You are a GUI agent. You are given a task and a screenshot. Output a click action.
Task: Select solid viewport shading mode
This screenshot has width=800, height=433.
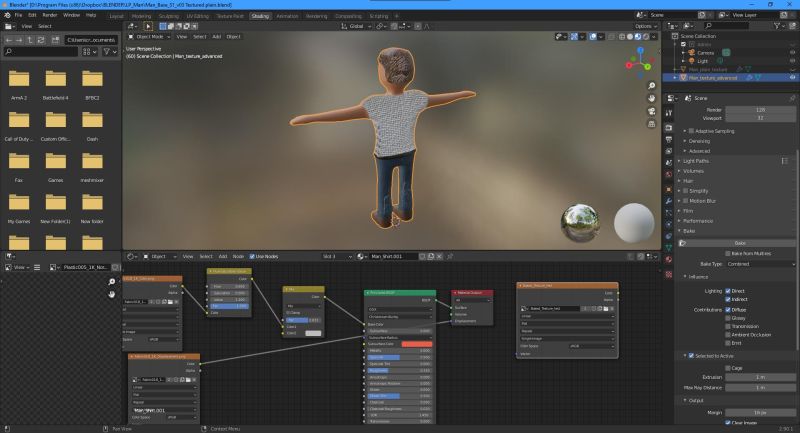coord(630,37)
